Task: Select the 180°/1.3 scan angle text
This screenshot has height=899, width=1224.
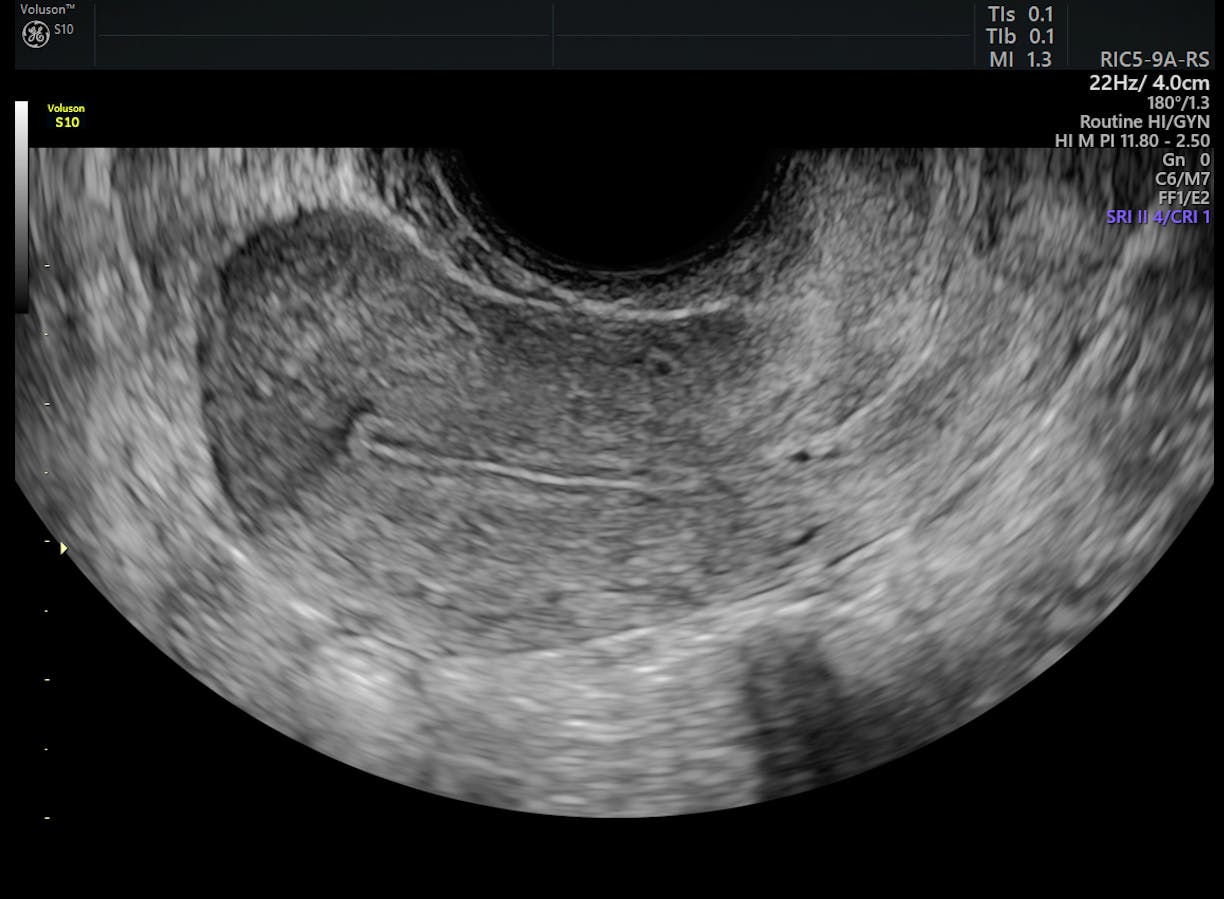Action: [1178, 102]
